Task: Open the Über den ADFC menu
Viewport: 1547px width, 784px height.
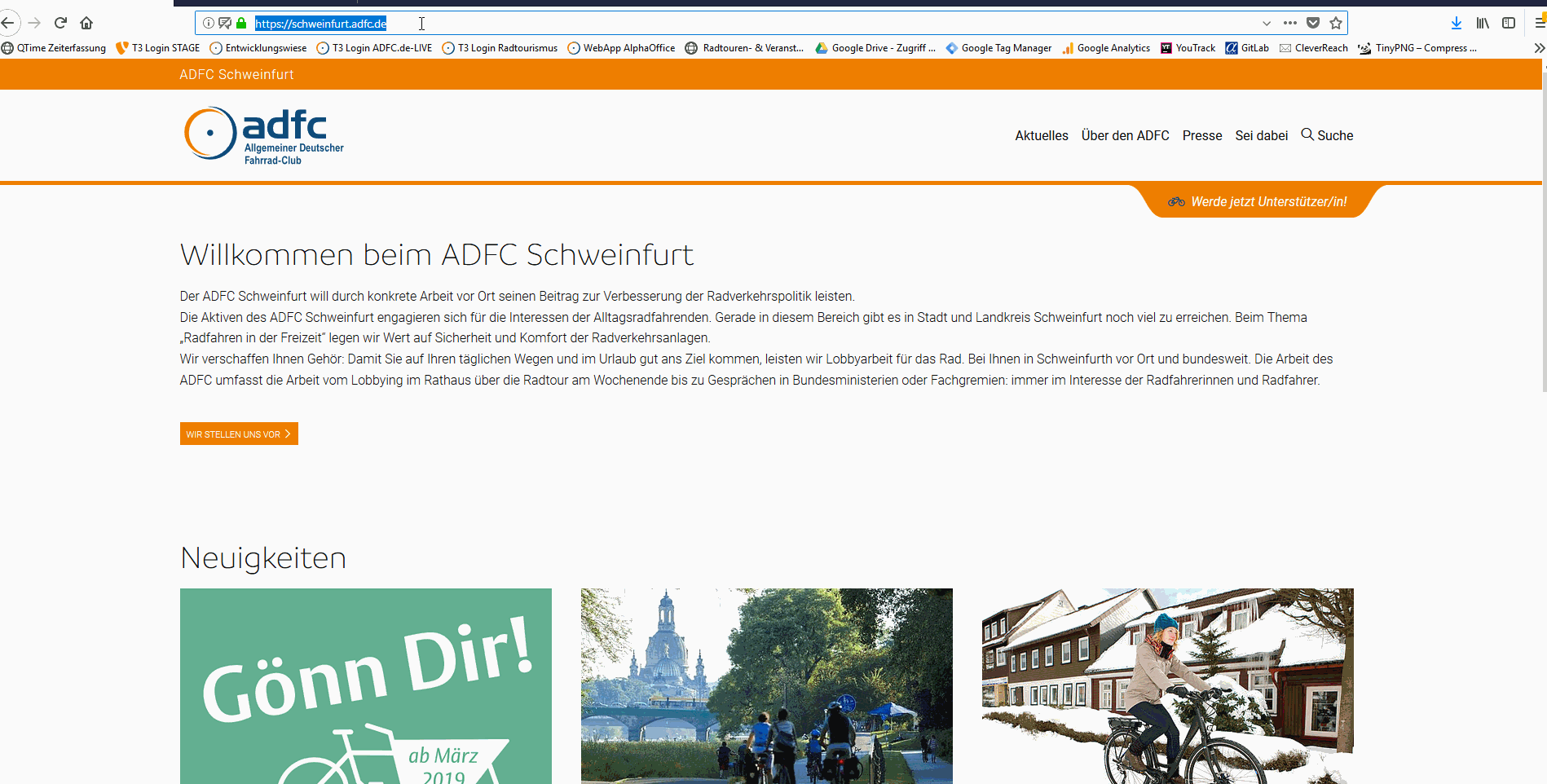Action: (x=1125, y=135)
